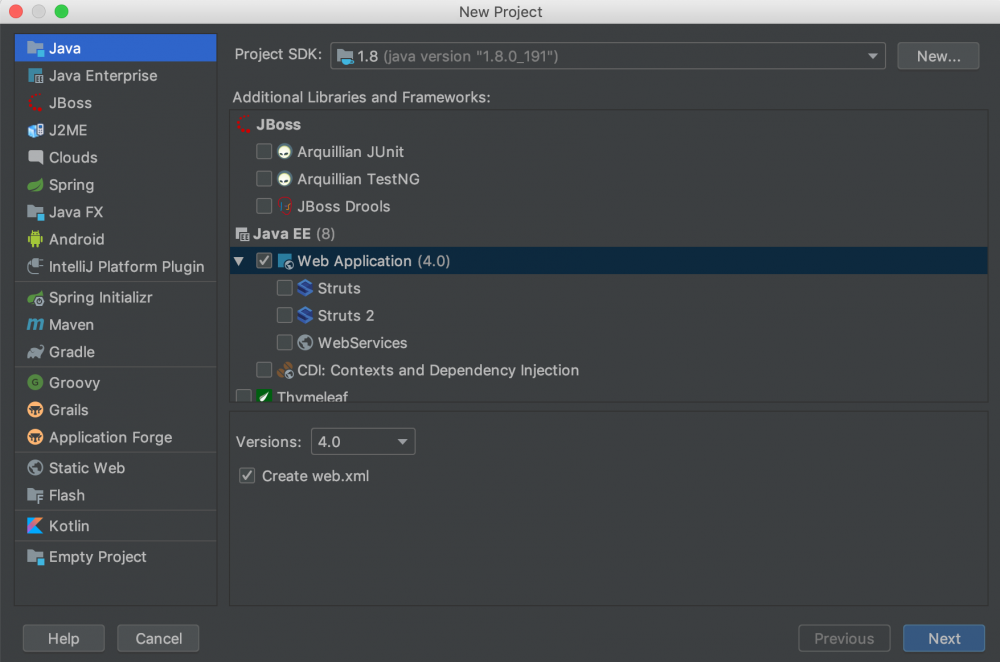
Task: Click the Gradle elephant icon
Action: click(35, 352)
